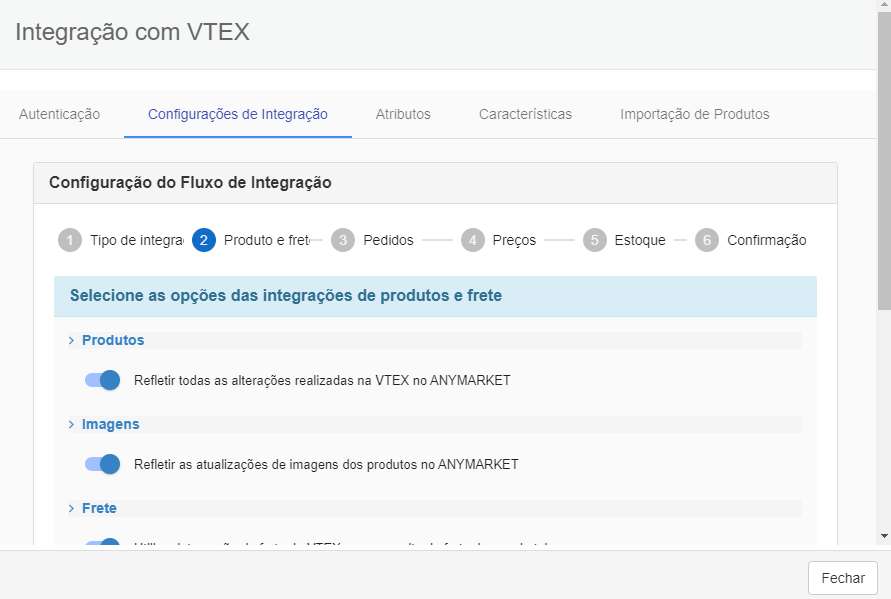Viewport: 891px width, 599px height.
Task: Toggle reflecting product image updates
Action: tap(103, 464)
